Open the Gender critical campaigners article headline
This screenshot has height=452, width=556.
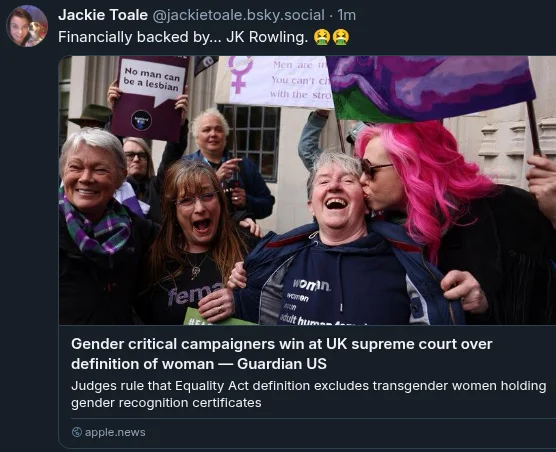tap(282, 354)
